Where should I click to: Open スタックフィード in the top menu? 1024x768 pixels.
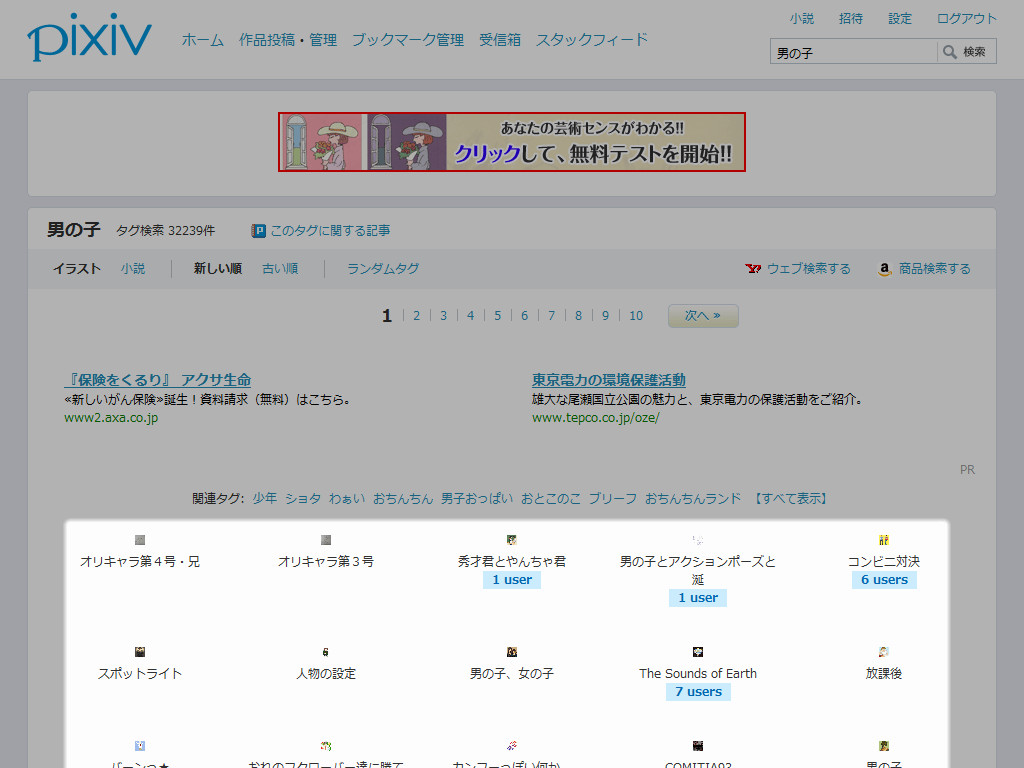point(592,40)
